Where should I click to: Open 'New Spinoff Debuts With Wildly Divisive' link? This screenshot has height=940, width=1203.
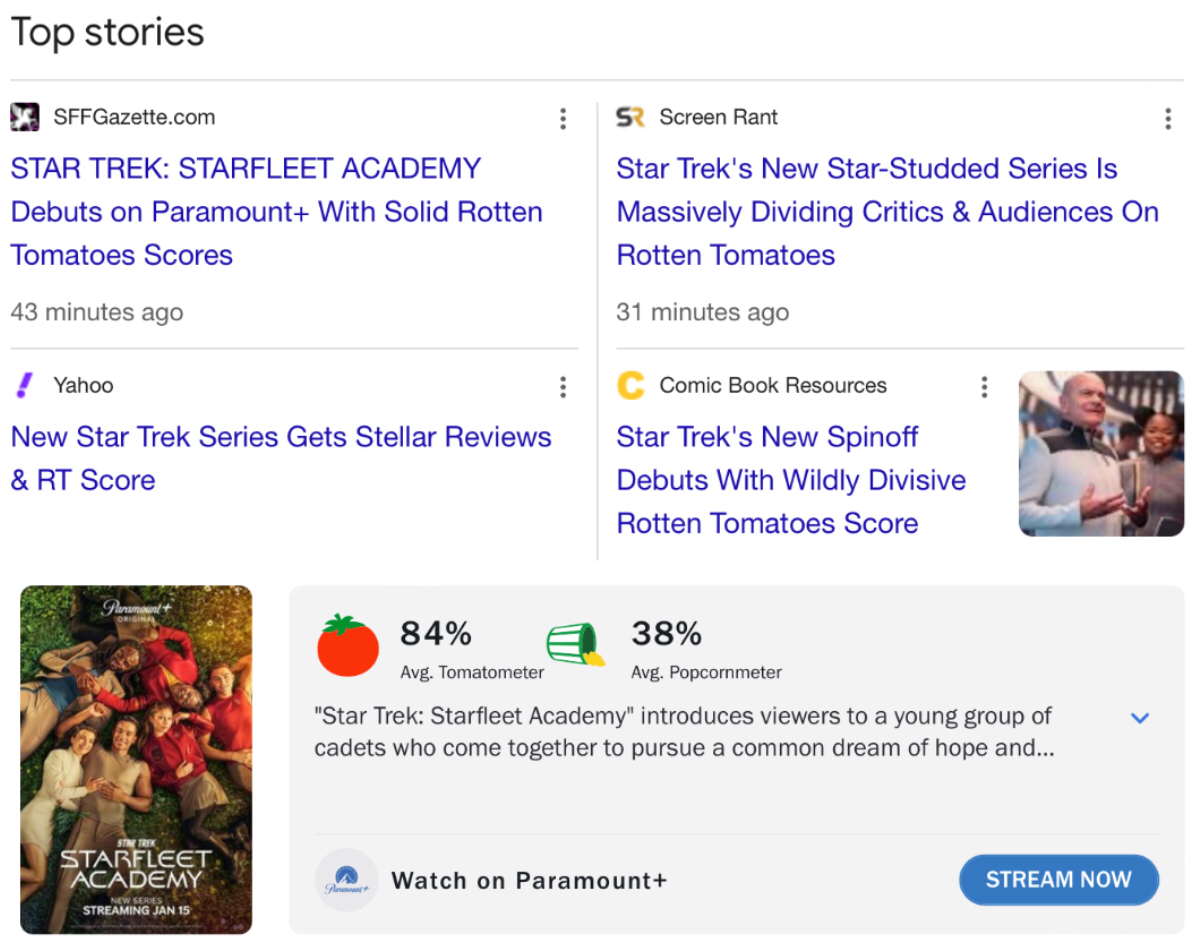pos(790,480)
